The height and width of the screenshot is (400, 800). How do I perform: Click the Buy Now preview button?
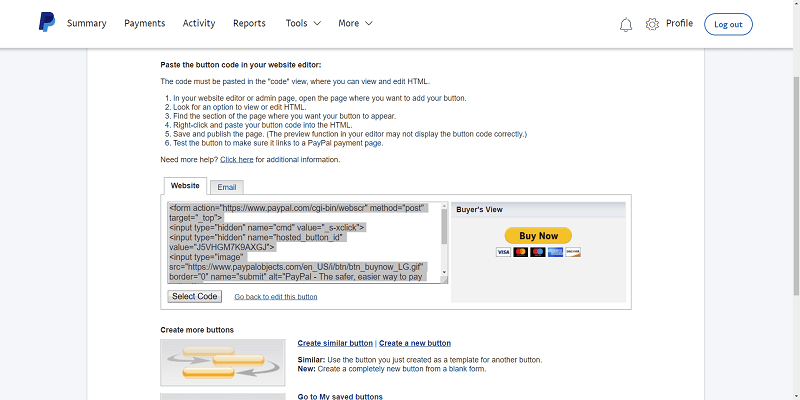[538, 236]
